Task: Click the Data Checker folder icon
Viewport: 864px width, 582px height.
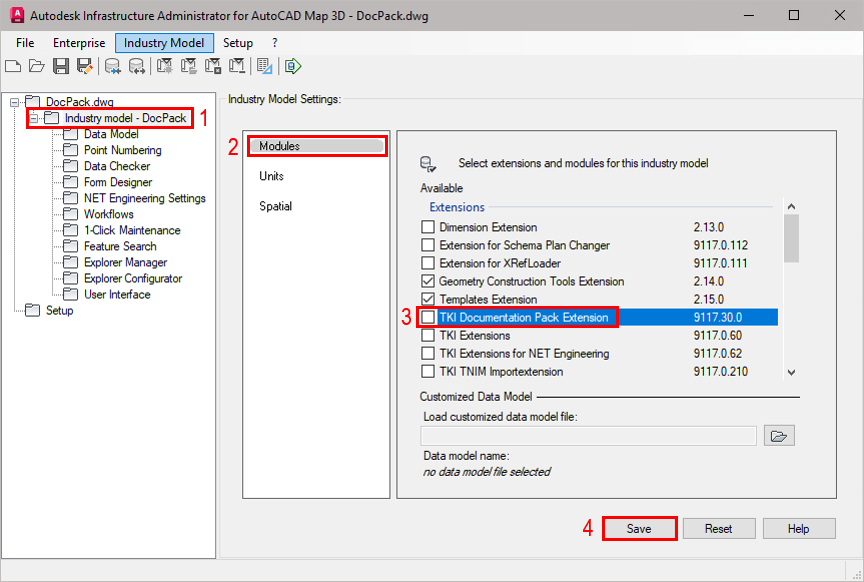Action: (x=71, y=166)
